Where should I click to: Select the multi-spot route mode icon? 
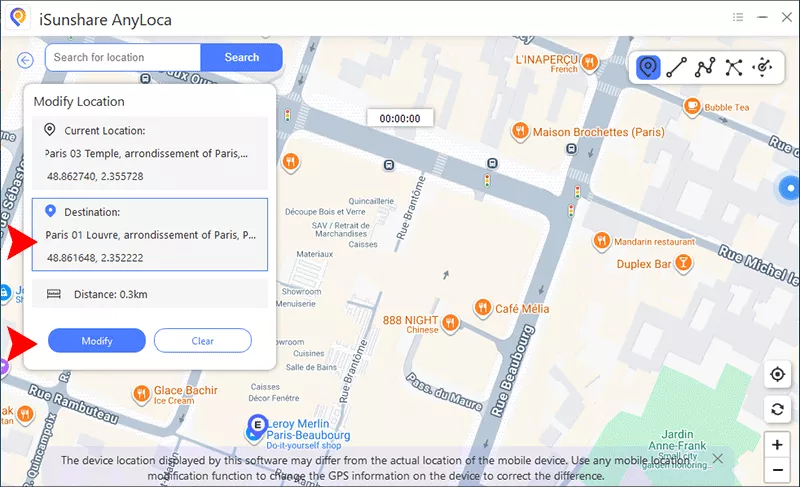pos(705,67)
